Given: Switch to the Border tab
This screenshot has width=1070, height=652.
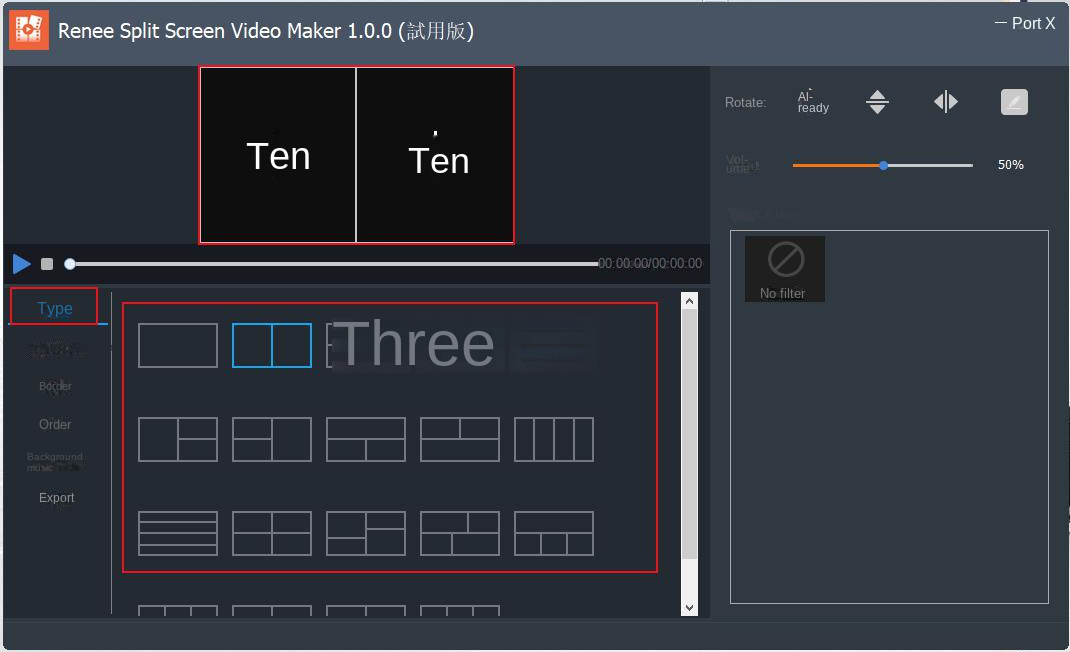Looking at the screenshot, I should point(55,386).
